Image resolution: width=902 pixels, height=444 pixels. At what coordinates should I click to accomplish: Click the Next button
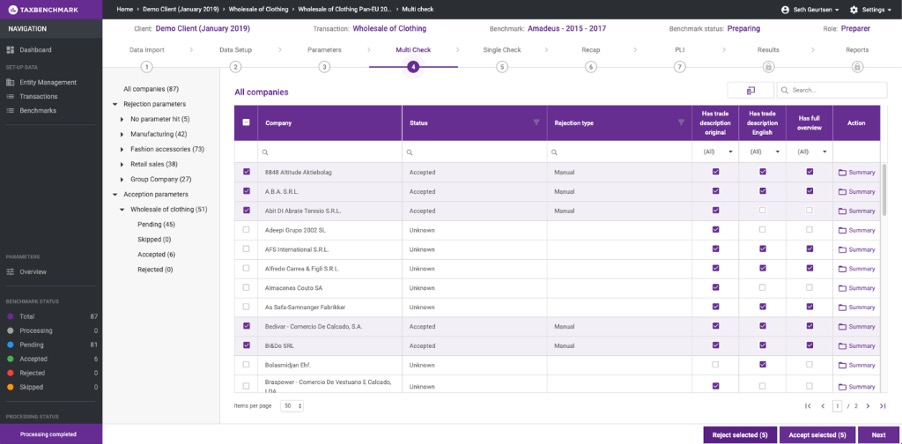pos(878,435)
